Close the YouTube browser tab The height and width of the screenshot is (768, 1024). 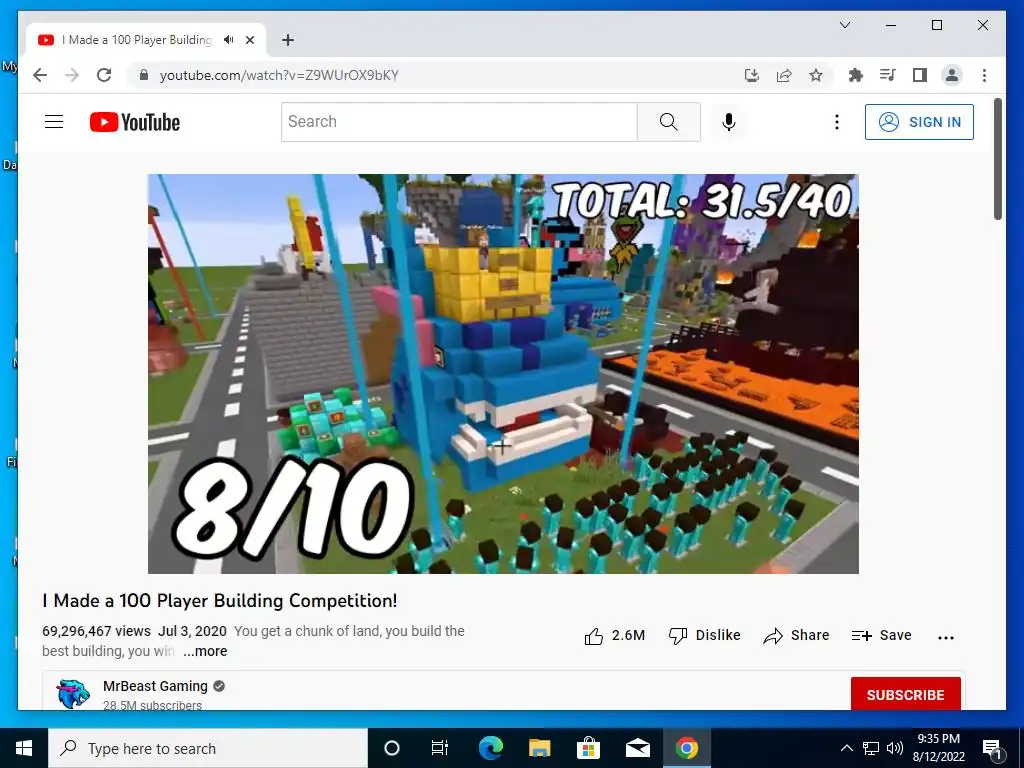249,40
